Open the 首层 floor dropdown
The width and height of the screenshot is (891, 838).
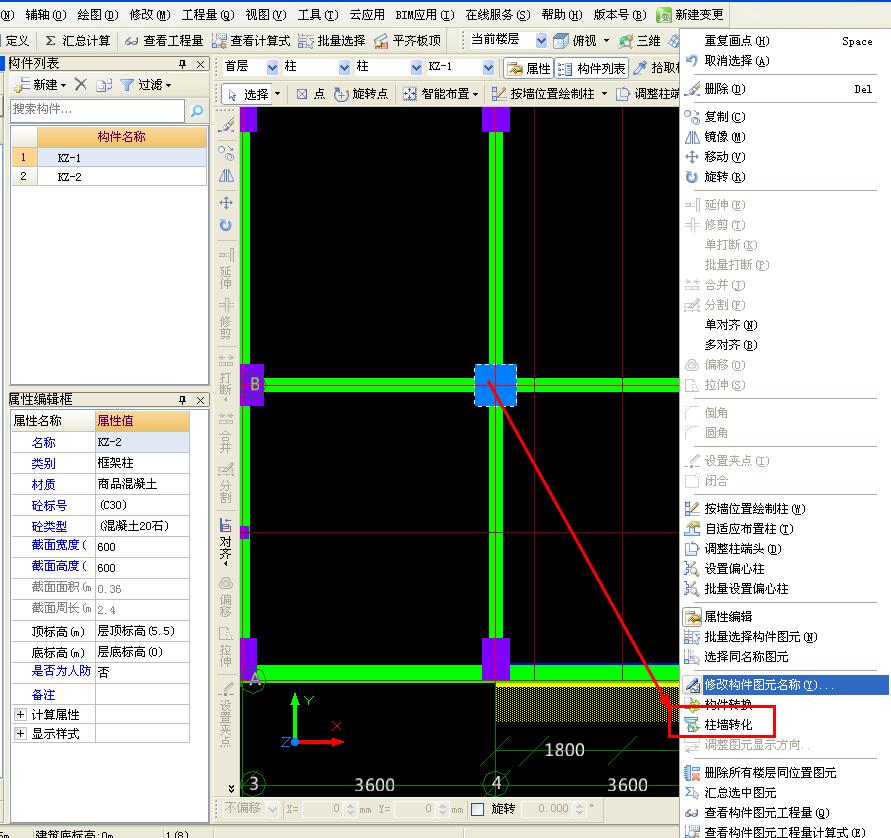(274, 67)
